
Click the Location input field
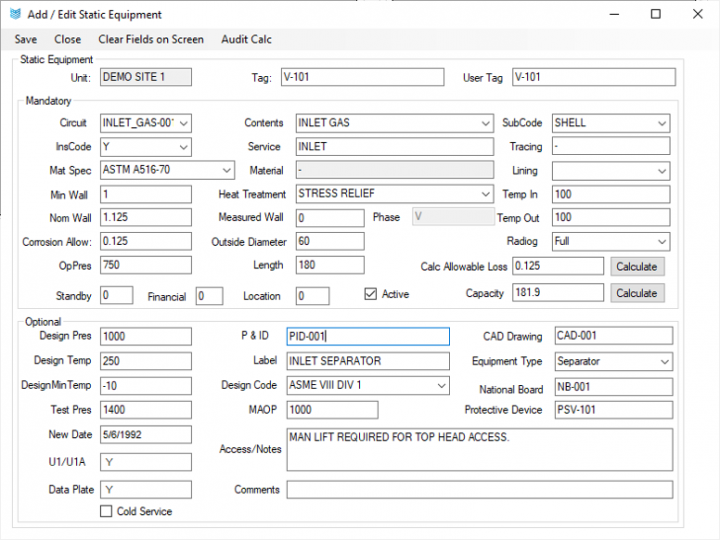313,296
